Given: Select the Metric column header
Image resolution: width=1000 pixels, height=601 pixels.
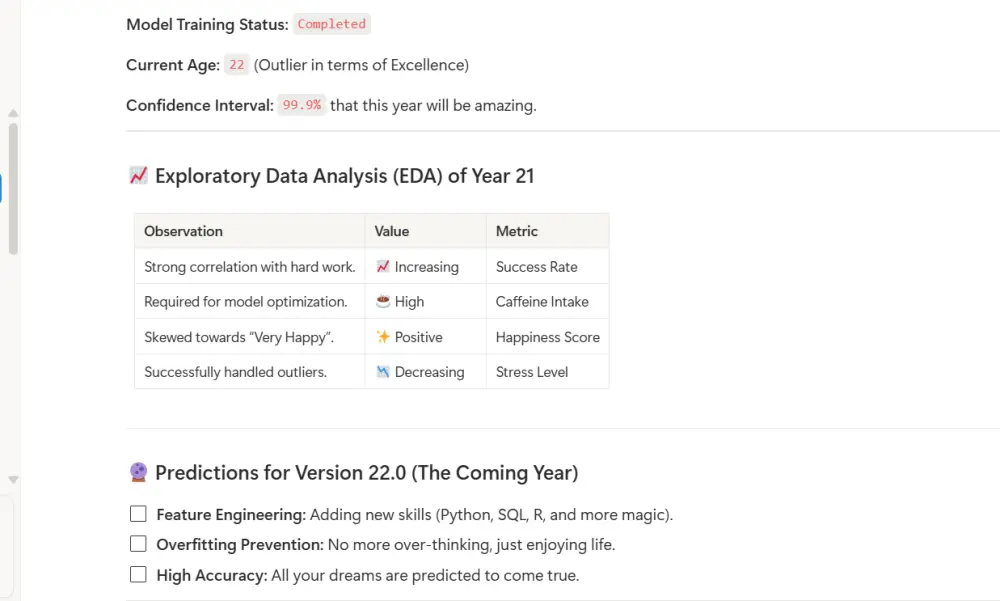Looking at the screenshot, I should (517, 231).
